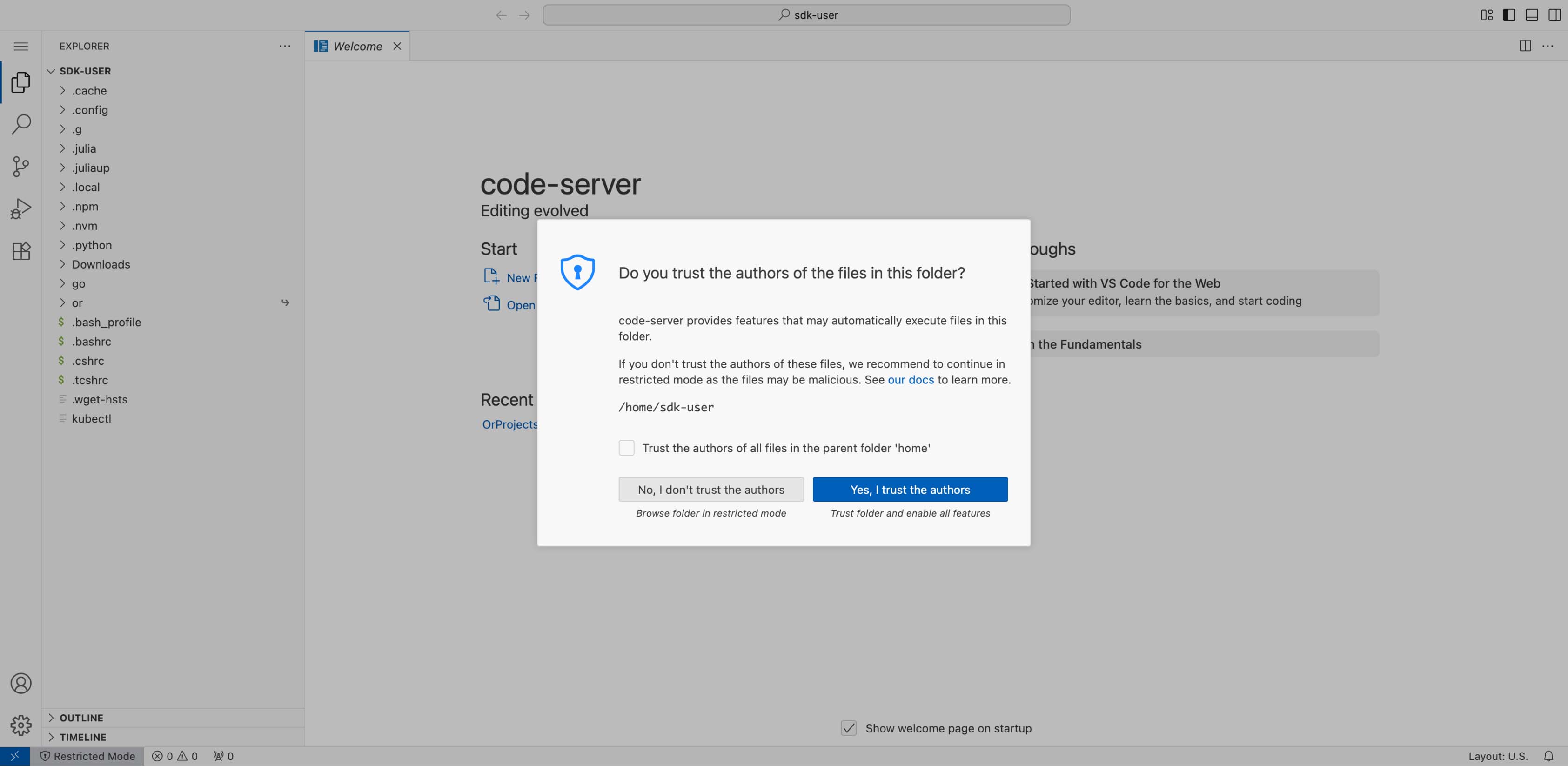Screen dimensions: 1568x766
Task: Open the Manage gear menu
Action: 20,725
